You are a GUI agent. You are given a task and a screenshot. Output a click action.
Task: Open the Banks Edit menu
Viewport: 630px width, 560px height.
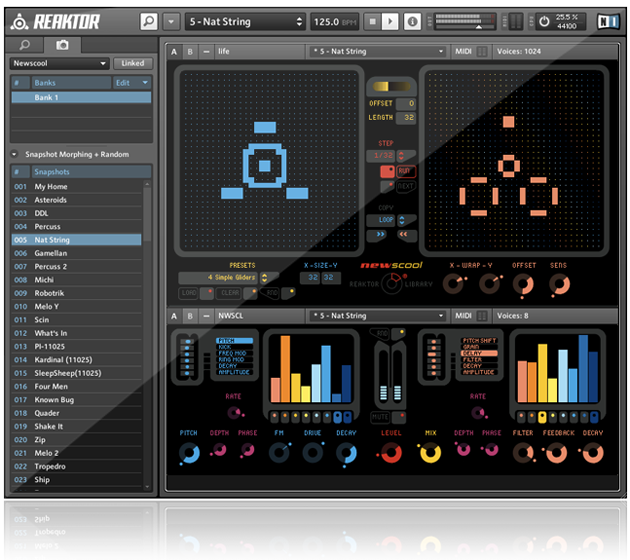[131, 83]
